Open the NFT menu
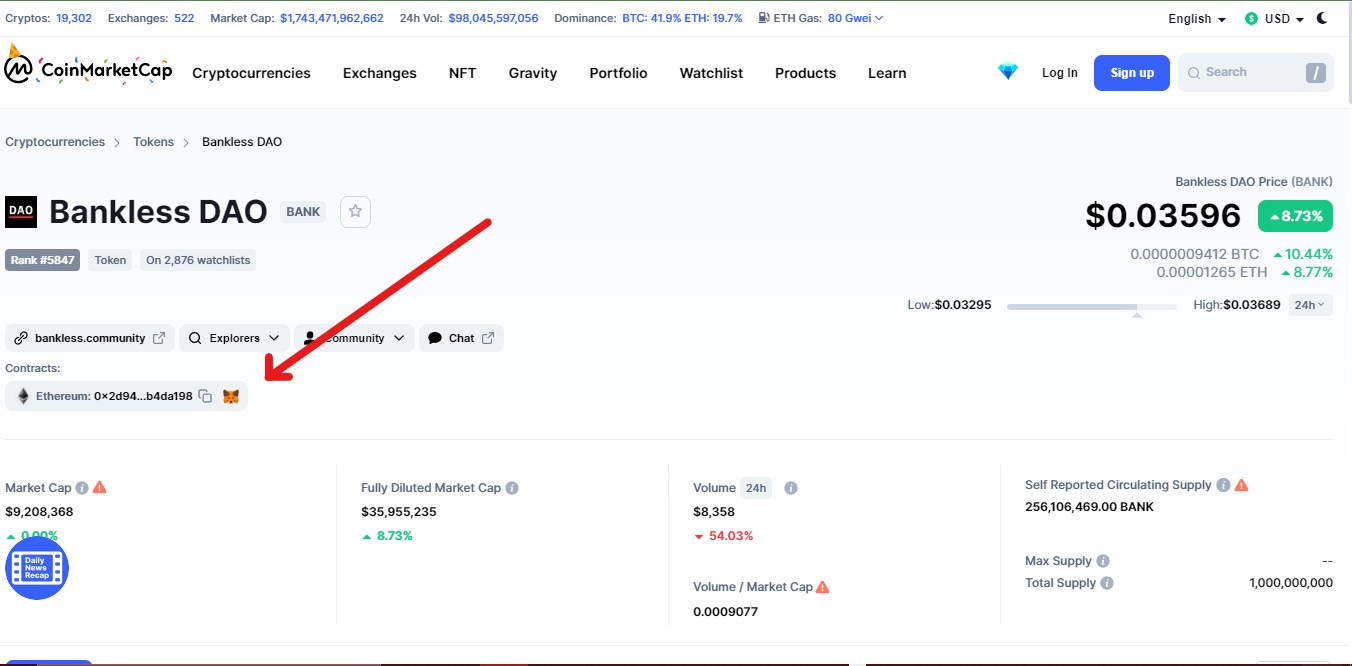The width and height of the screenshot is (1352, 666). [463, 73]
